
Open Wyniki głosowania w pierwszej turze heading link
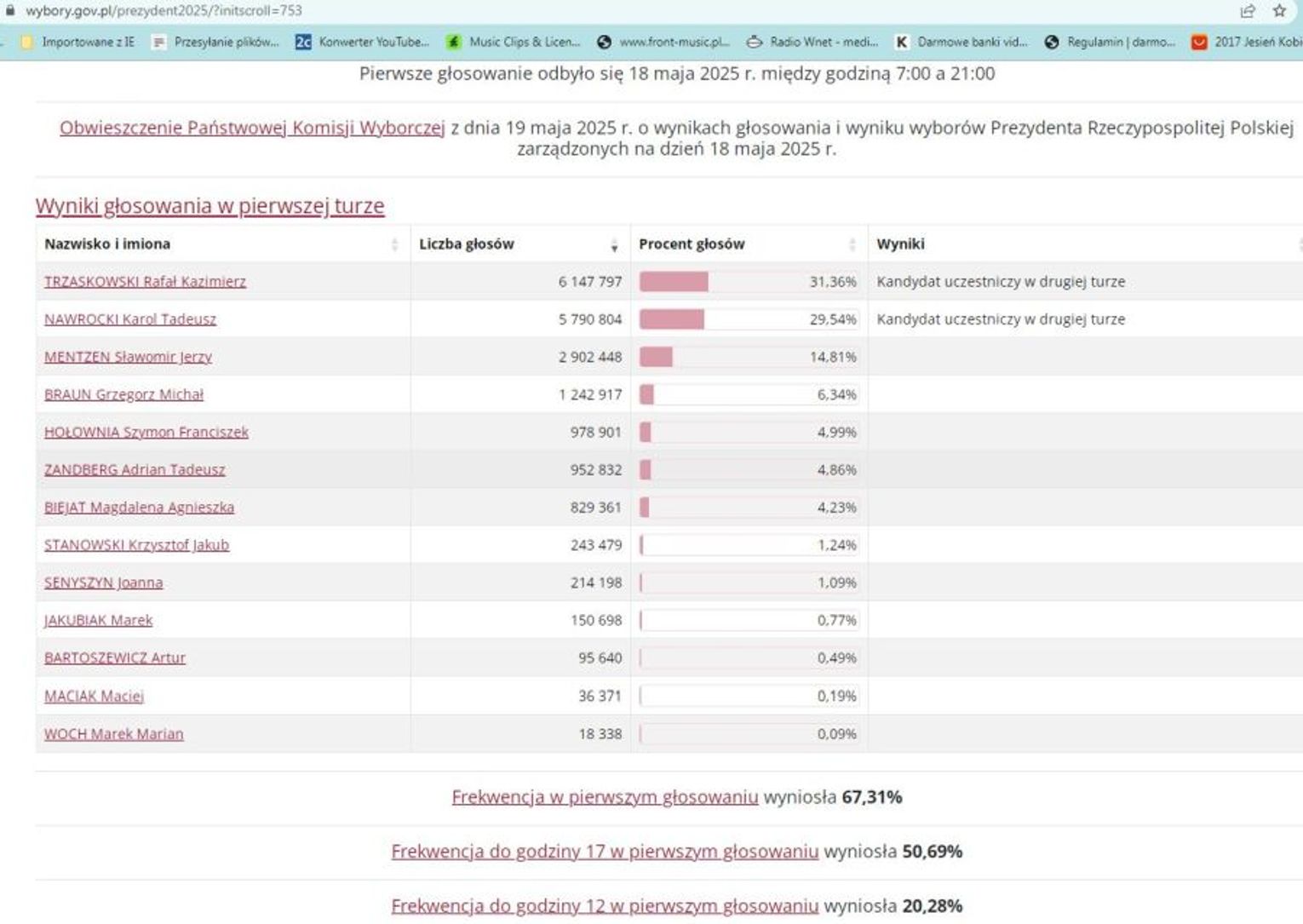pos(210,206)
